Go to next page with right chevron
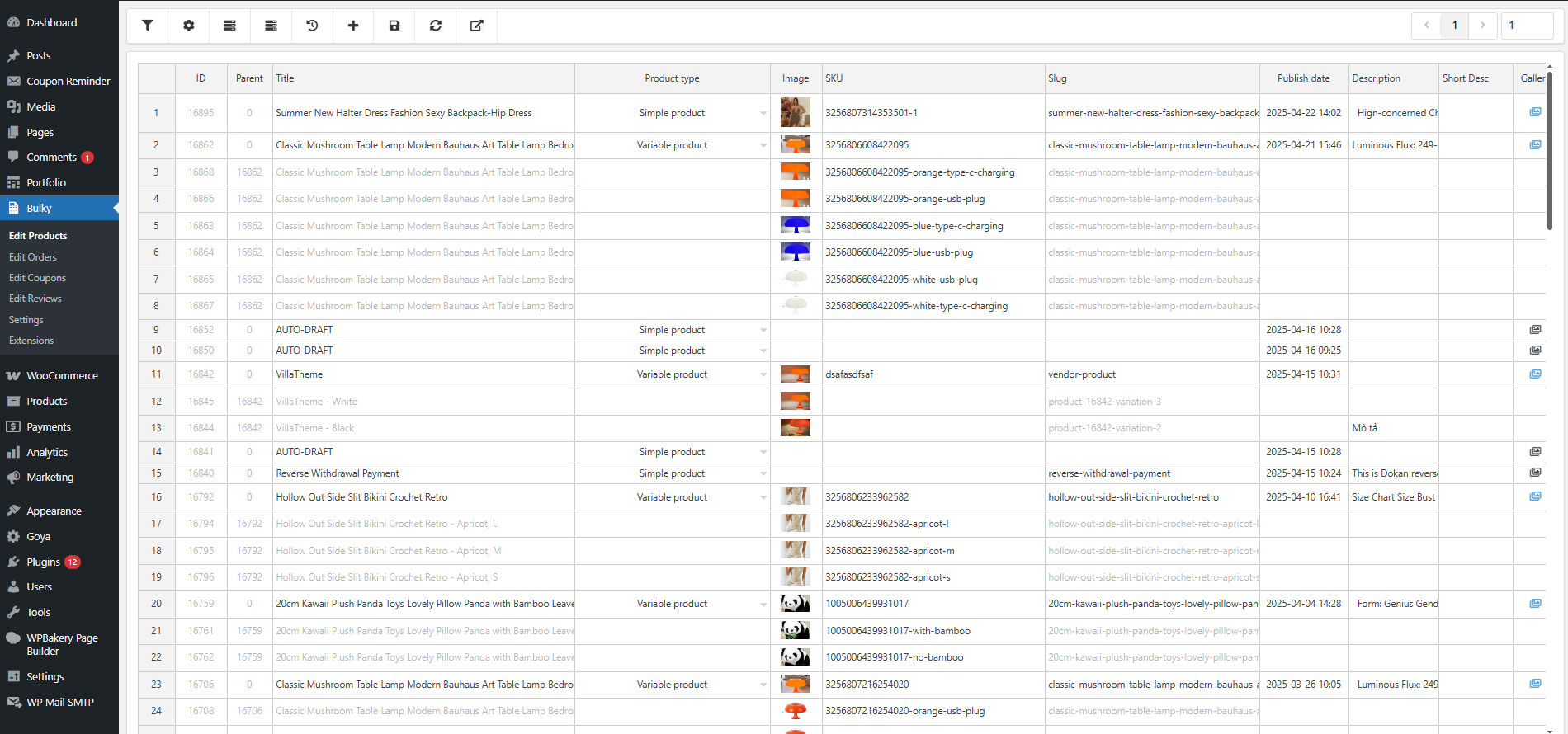Viewport: 1568px width, 734px height. (x=1483, y=25)
